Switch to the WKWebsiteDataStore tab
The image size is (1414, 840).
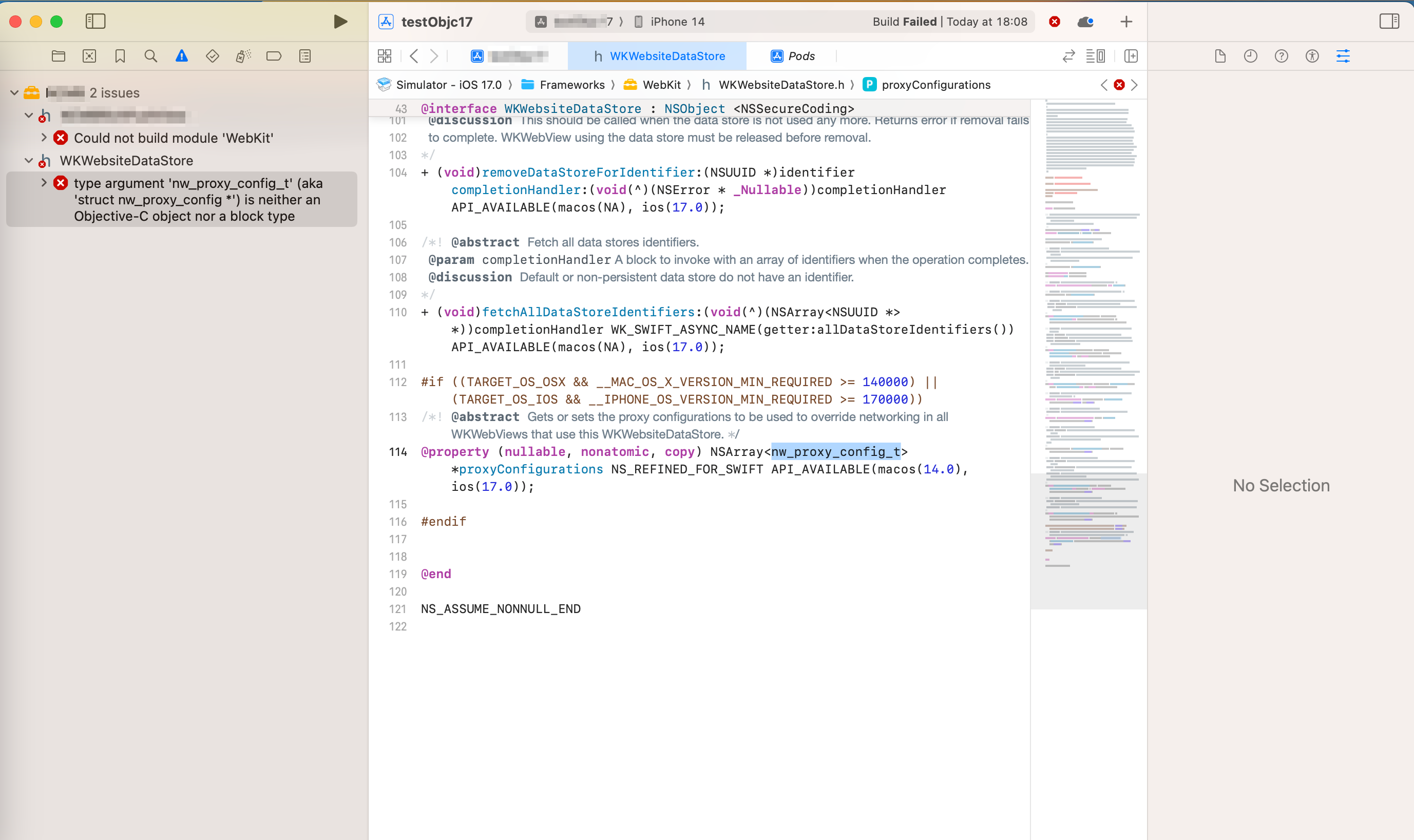point(658,56)
